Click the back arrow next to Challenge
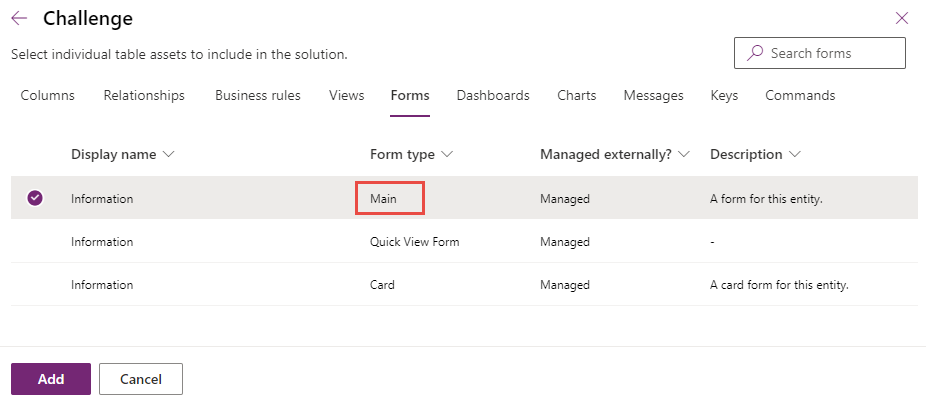Screen dimensions: 926x402 (x=19, y=19)
